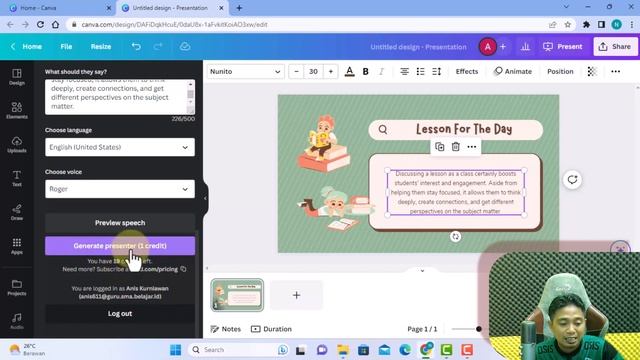Click the Share button
Screen dimensions: 640x360
tap(615, 47)
